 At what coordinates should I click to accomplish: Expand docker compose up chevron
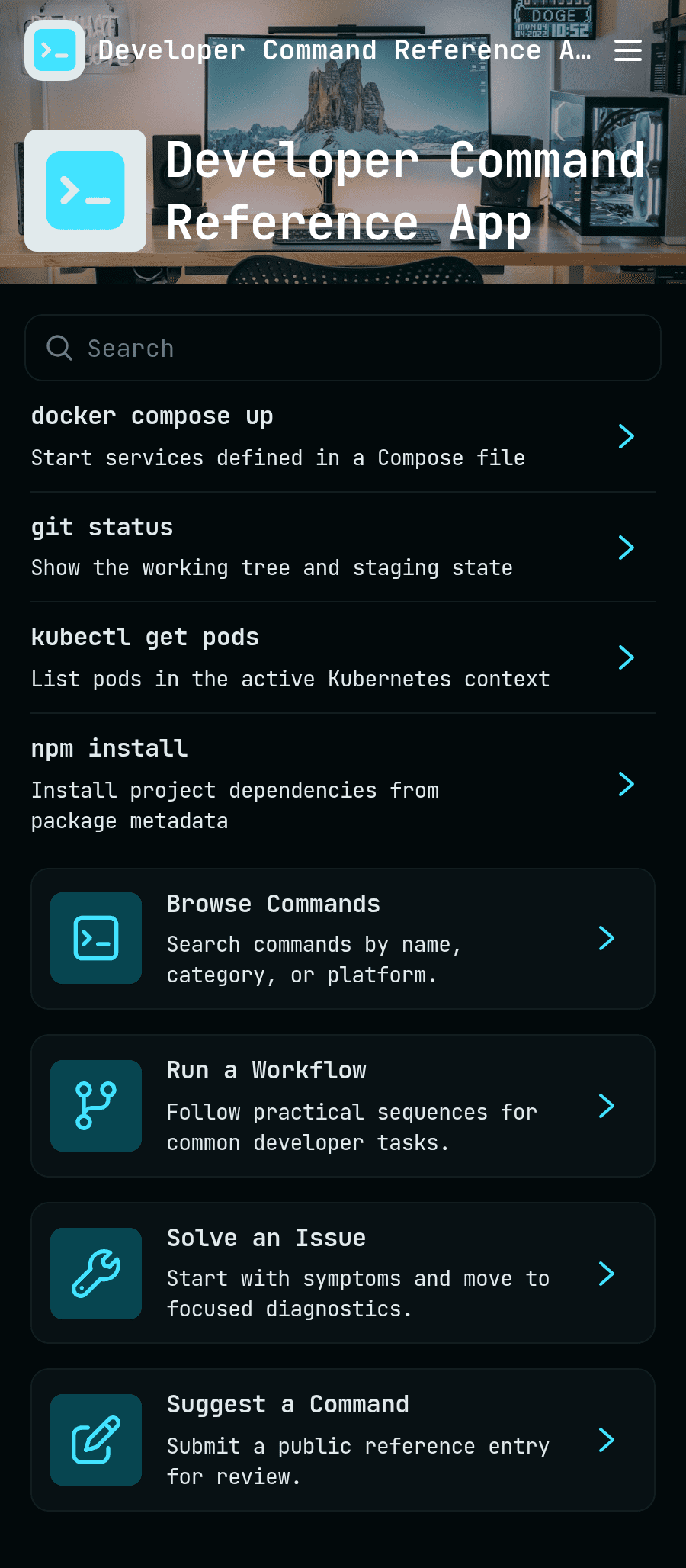point(627,436)
